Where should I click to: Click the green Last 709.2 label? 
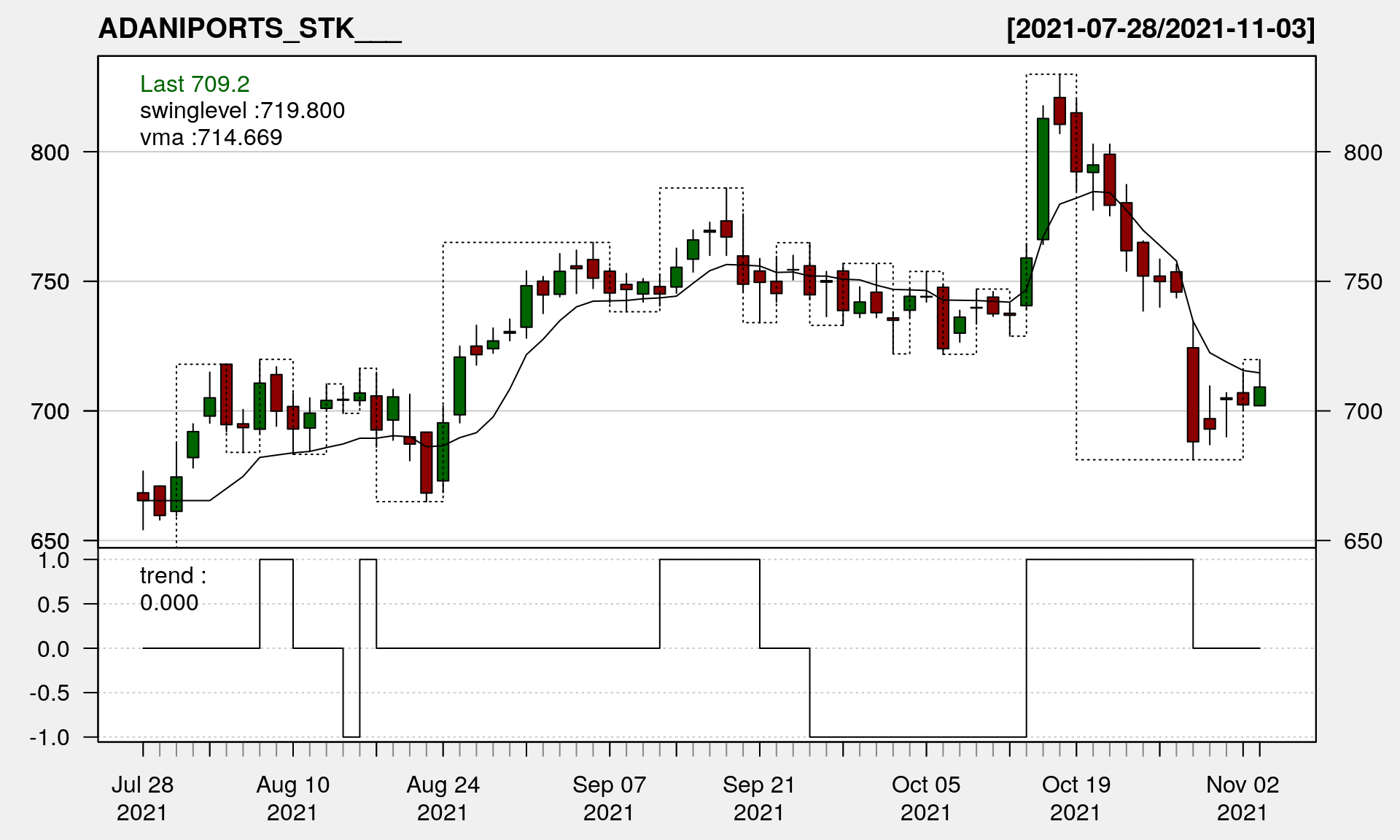click(x=195, y=85)
